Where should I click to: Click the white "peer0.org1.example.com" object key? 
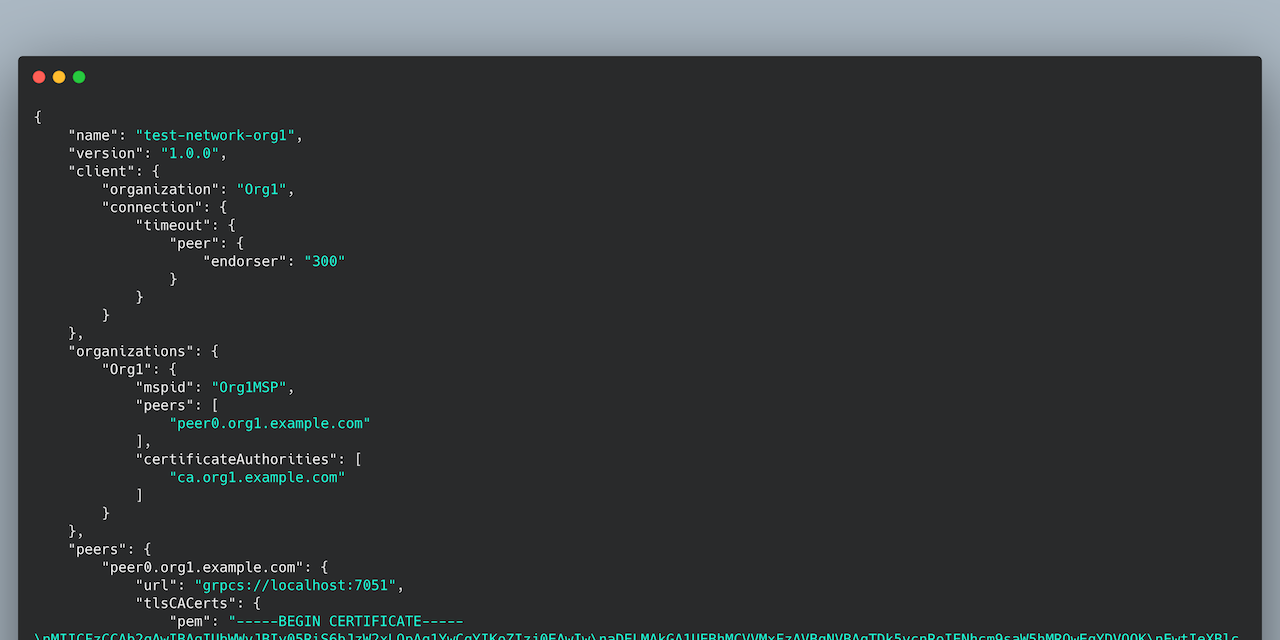point(203,567)
